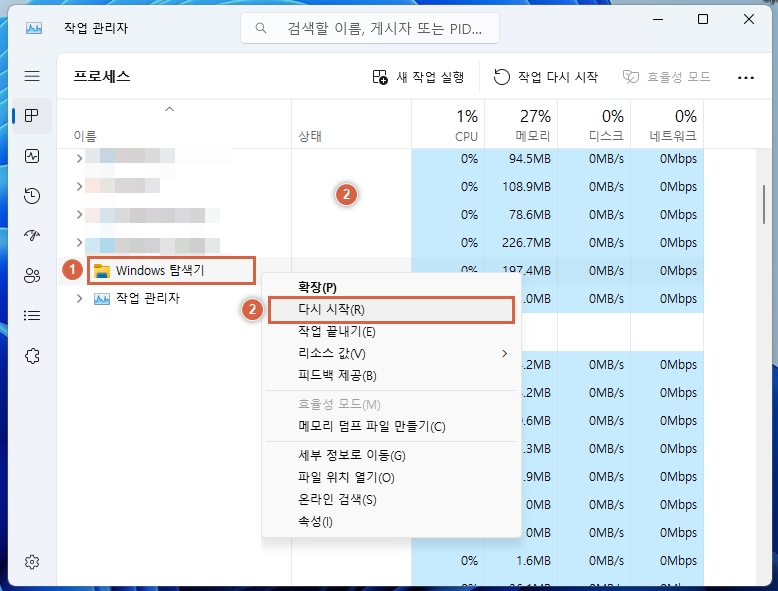Open the hamburger navigation menu
The image size is (778, 591).
32,76
